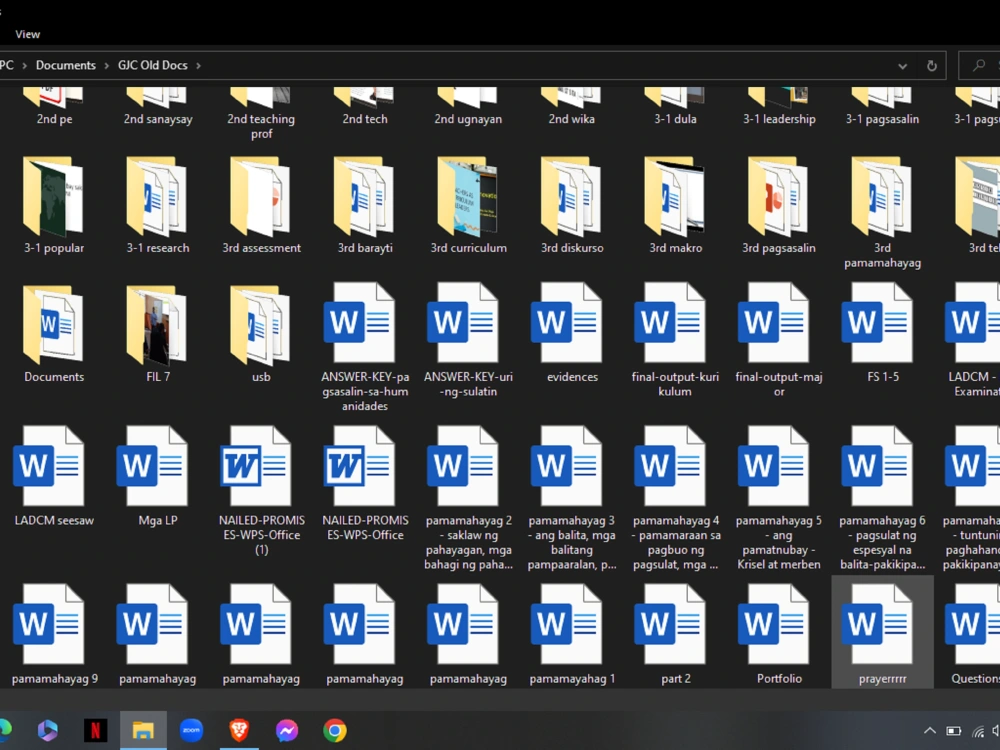Screen dimensions: 1000x750
Task: Open Messenger from the taskbar
Action: click(x=287, y=730)
